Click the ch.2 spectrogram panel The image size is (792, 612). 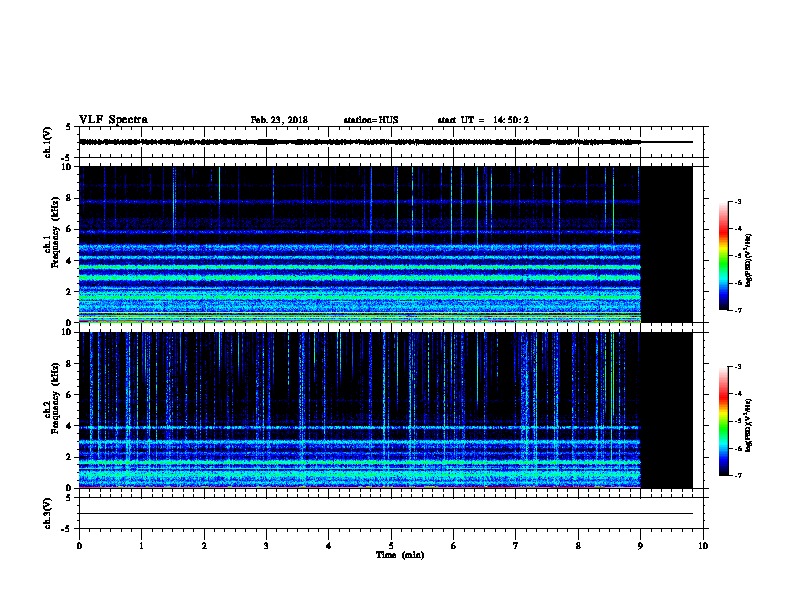tap(386, 410)
